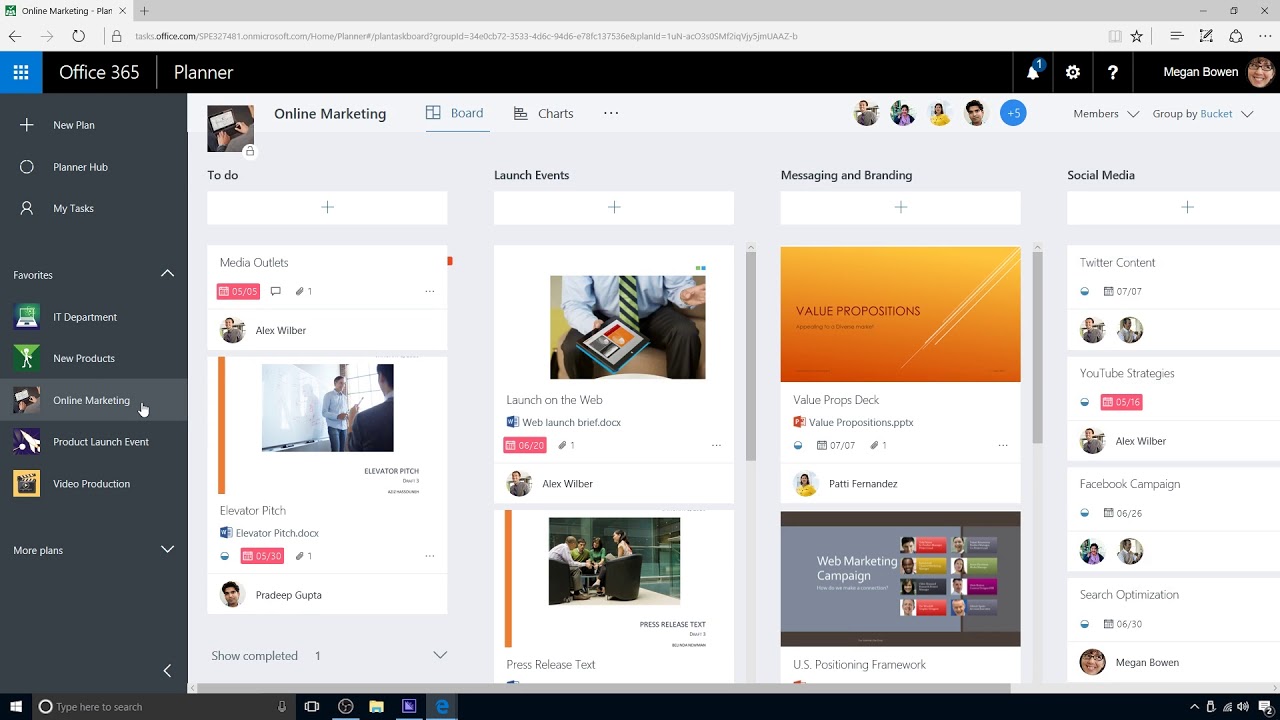Open notifications bell icon
Image resolution: width=1280 pixels, height=720 pixels.
point(1033,72)
